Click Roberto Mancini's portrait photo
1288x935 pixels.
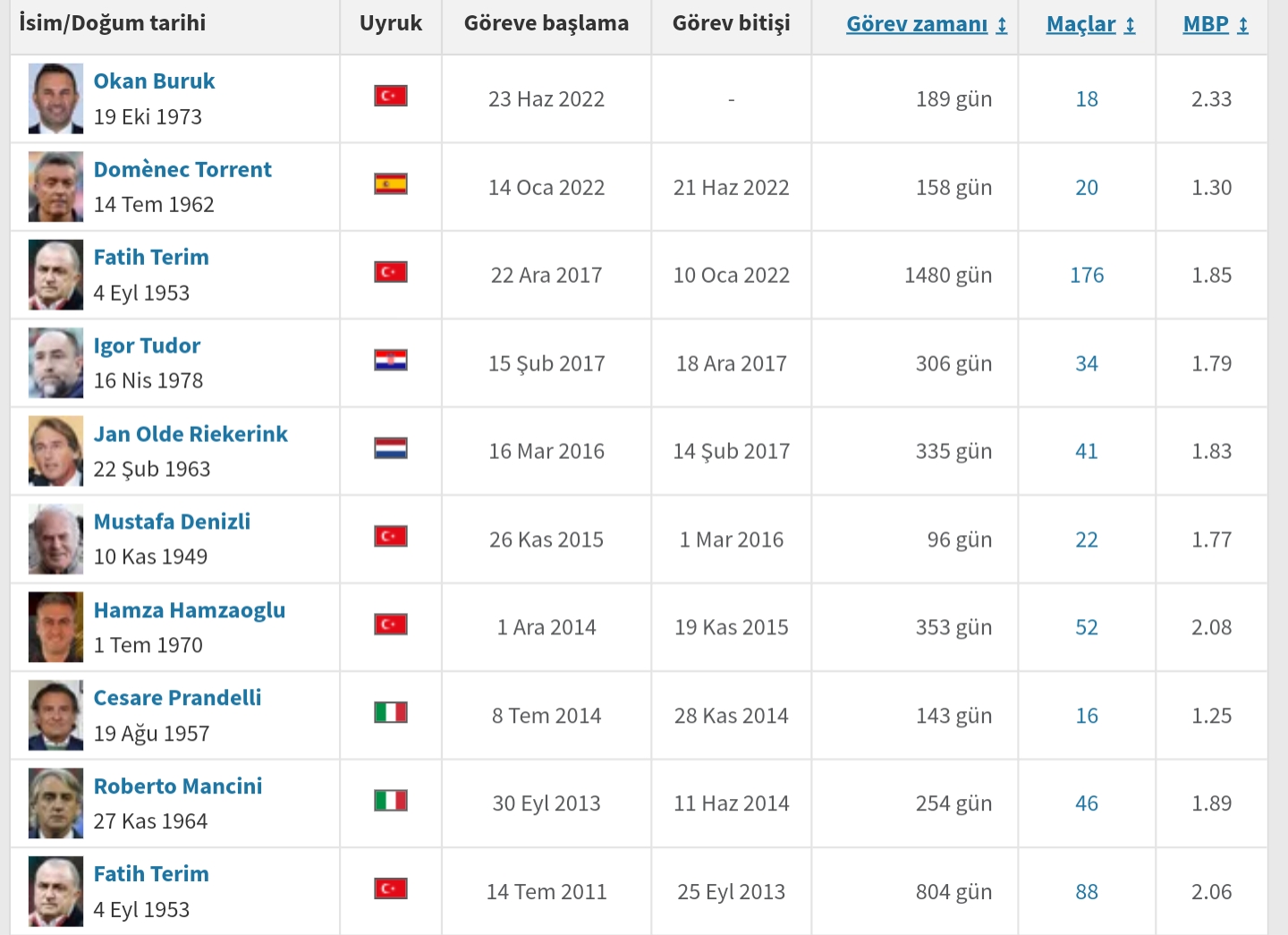55,803
